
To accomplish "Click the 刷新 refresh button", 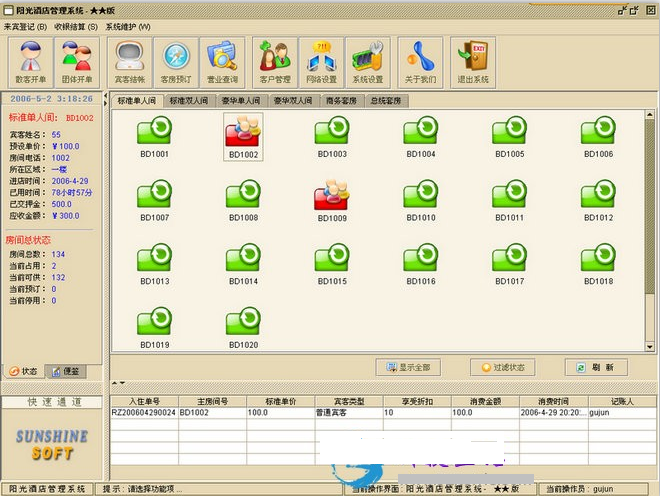I will point(596,367).
